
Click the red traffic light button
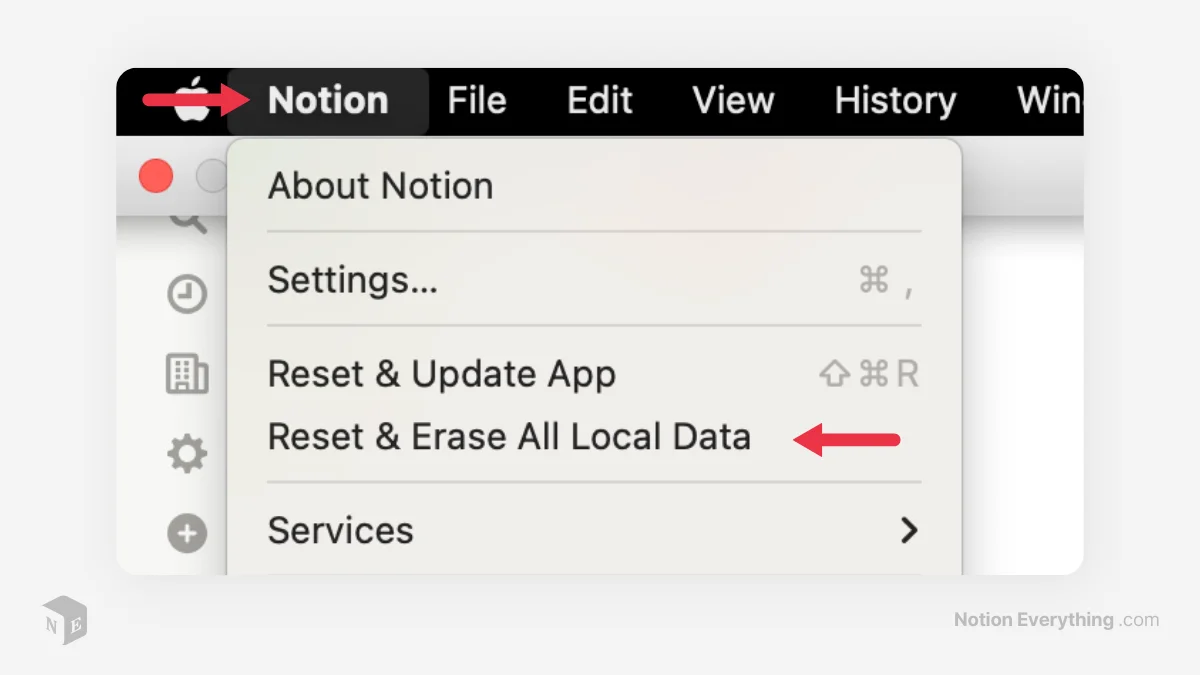(x=156, y=176)
